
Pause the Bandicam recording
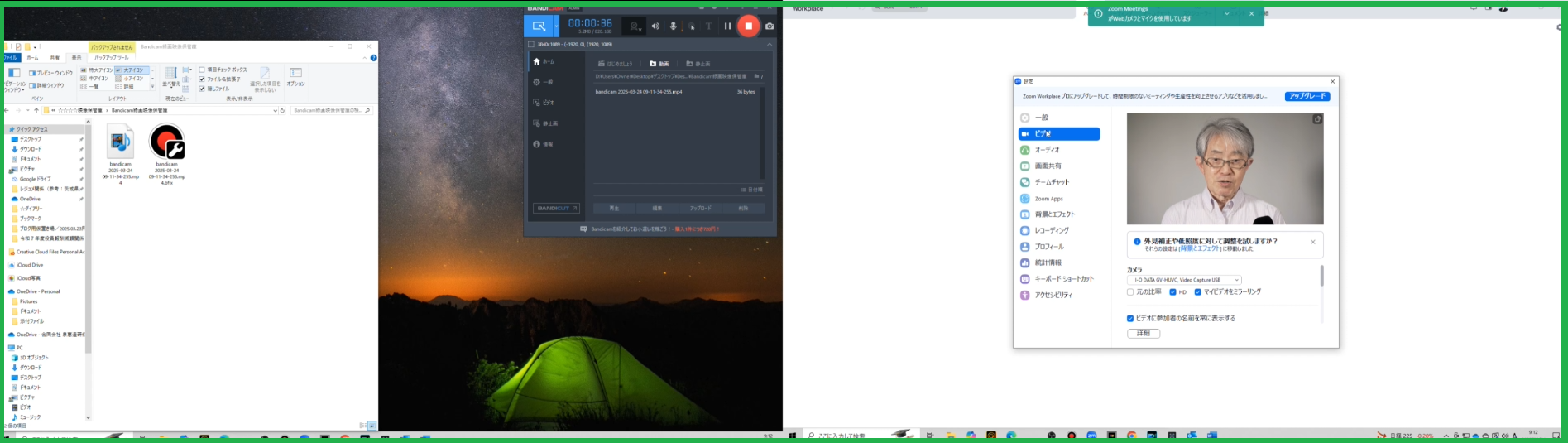tap(727, 26)
